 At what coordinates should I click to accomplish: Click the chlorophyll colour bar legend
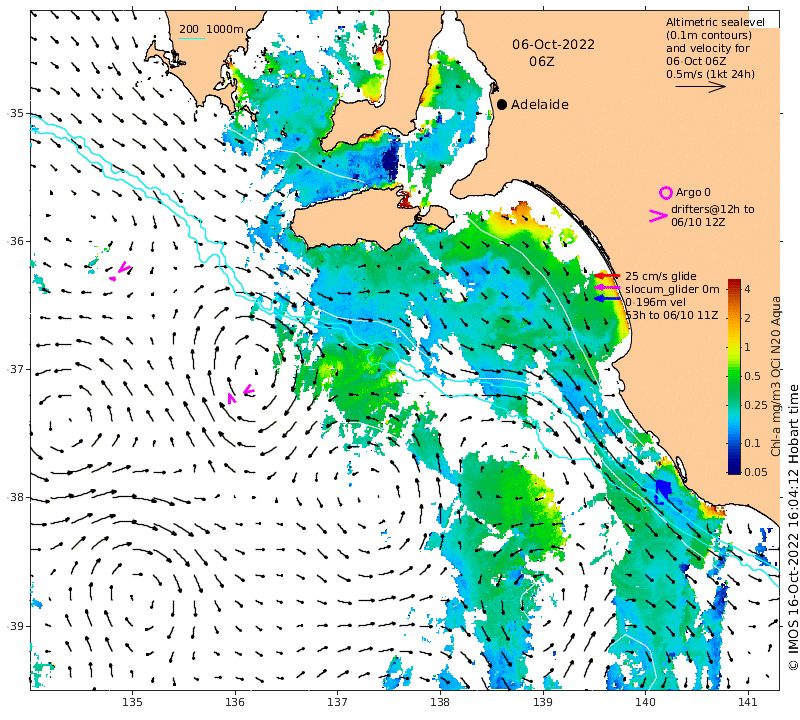pos(734,377)
